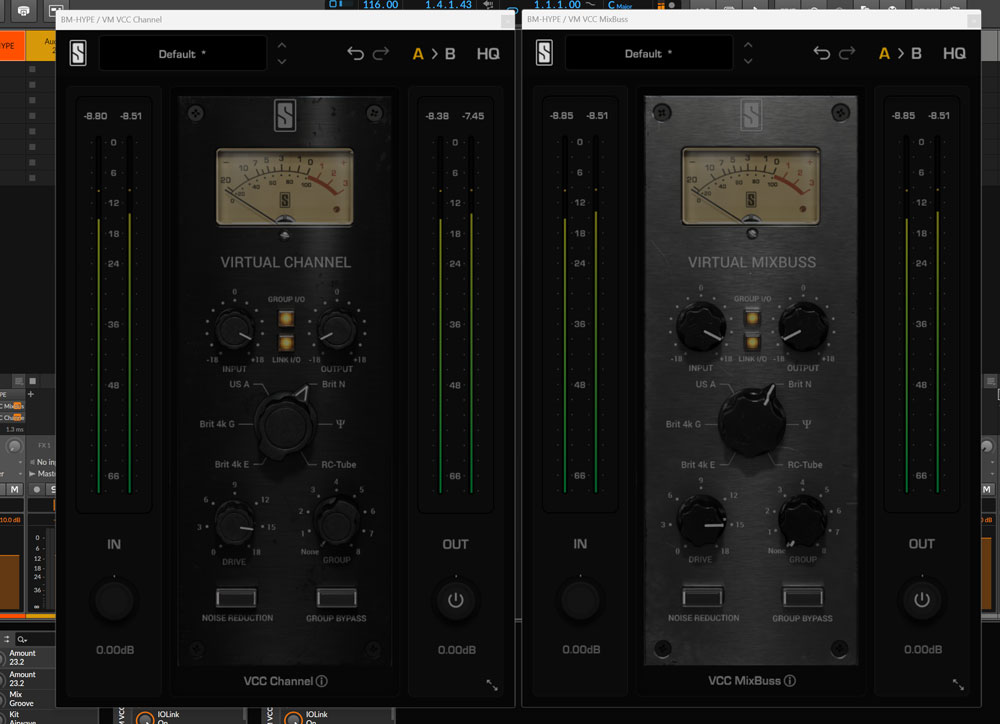Select Brit 4k G label on Virtual Channel
Screen dimensions: 1000x724
click(217, 424)
